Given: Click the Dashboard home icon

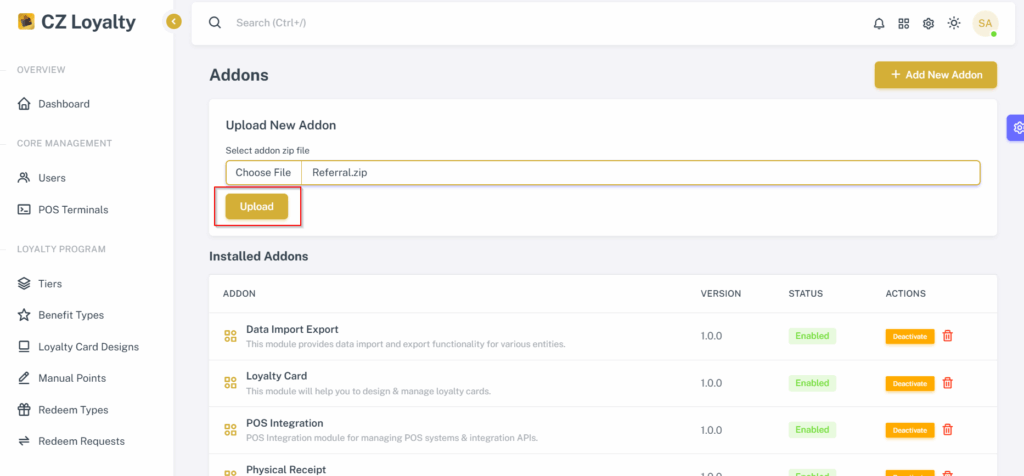Looking at the screenshot, I should pyautogui.click(x=24, y=104).
